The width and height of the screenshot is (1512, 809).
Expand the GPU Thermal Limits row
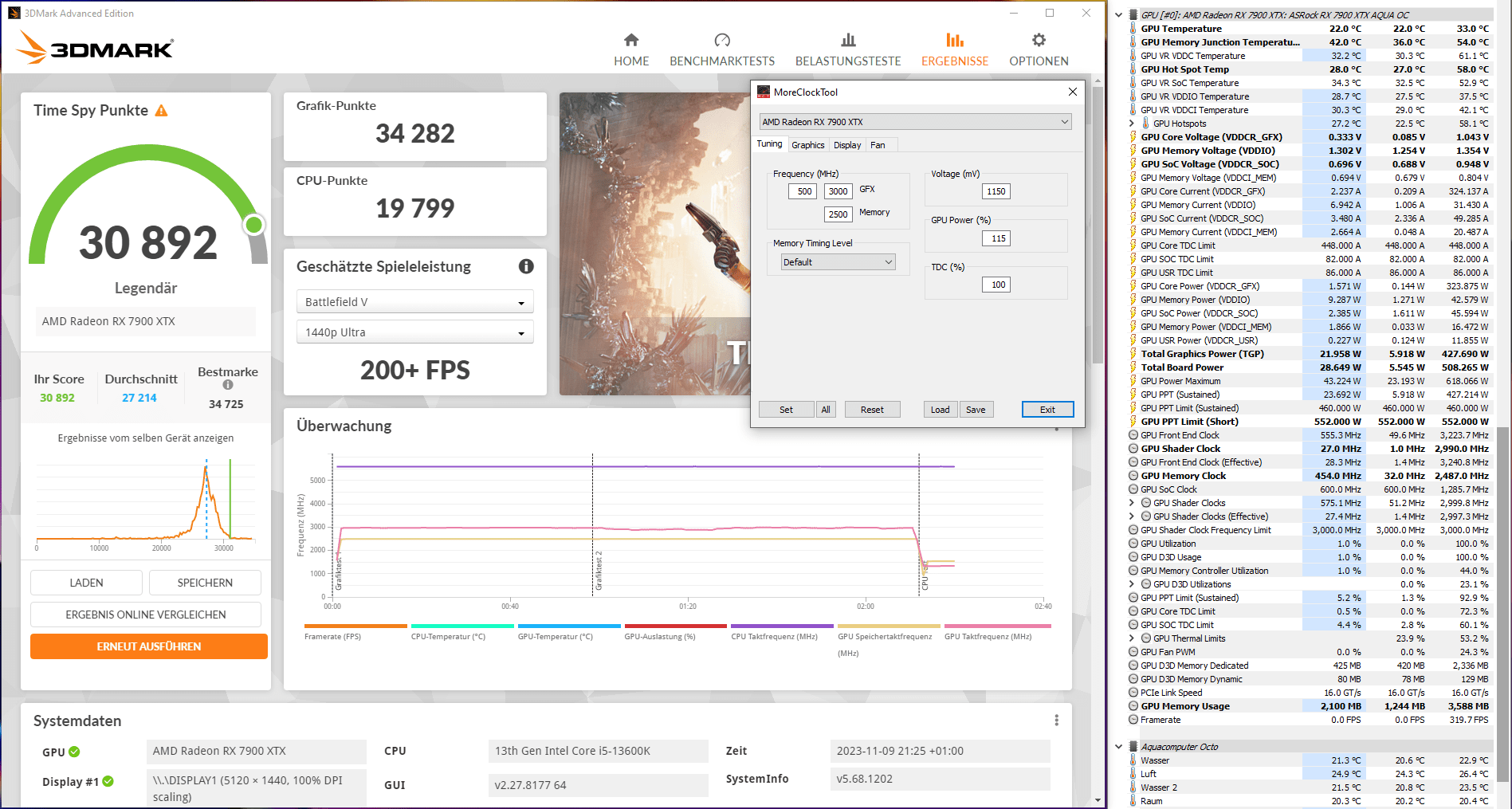1132,638
